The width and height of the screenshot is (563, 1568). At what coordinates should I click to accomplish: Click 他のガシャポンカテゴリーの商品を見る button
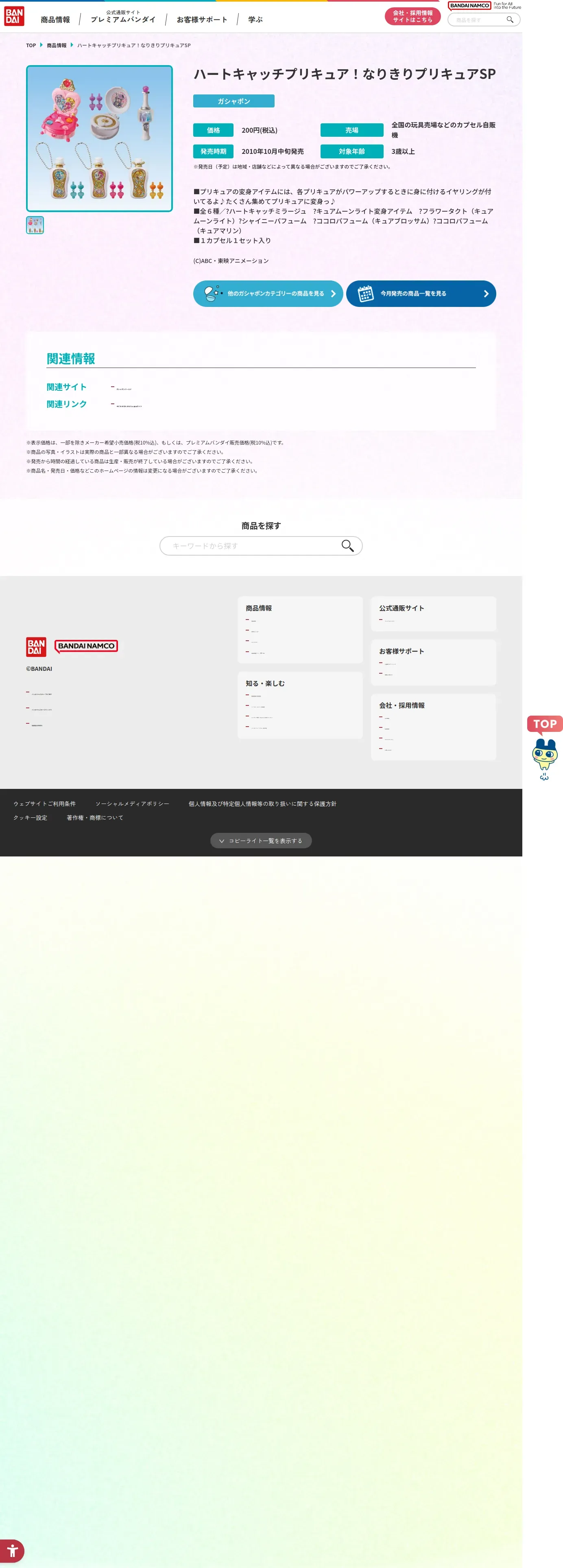[x=268, y=293]
